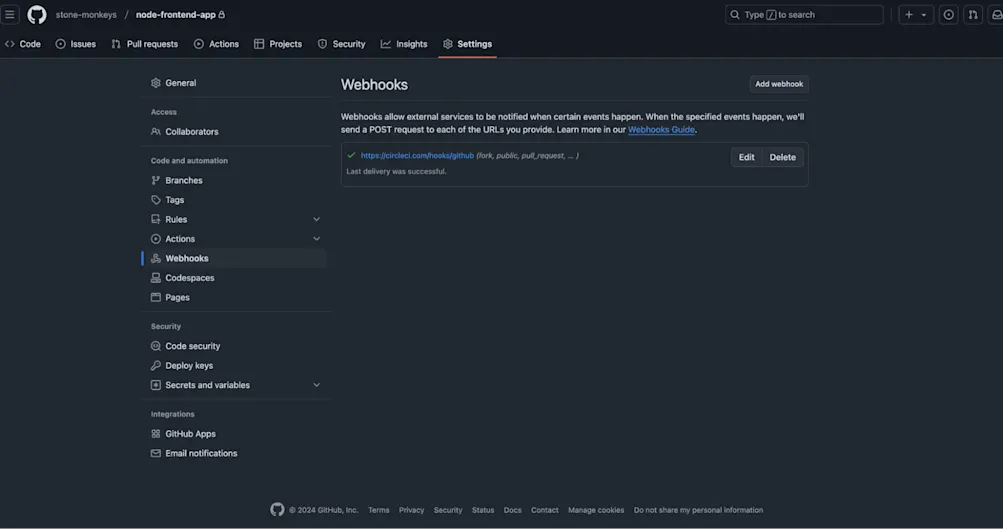Click the plus 'create new' icon
The image size is (1003, 529).
[x=908, y=15]
